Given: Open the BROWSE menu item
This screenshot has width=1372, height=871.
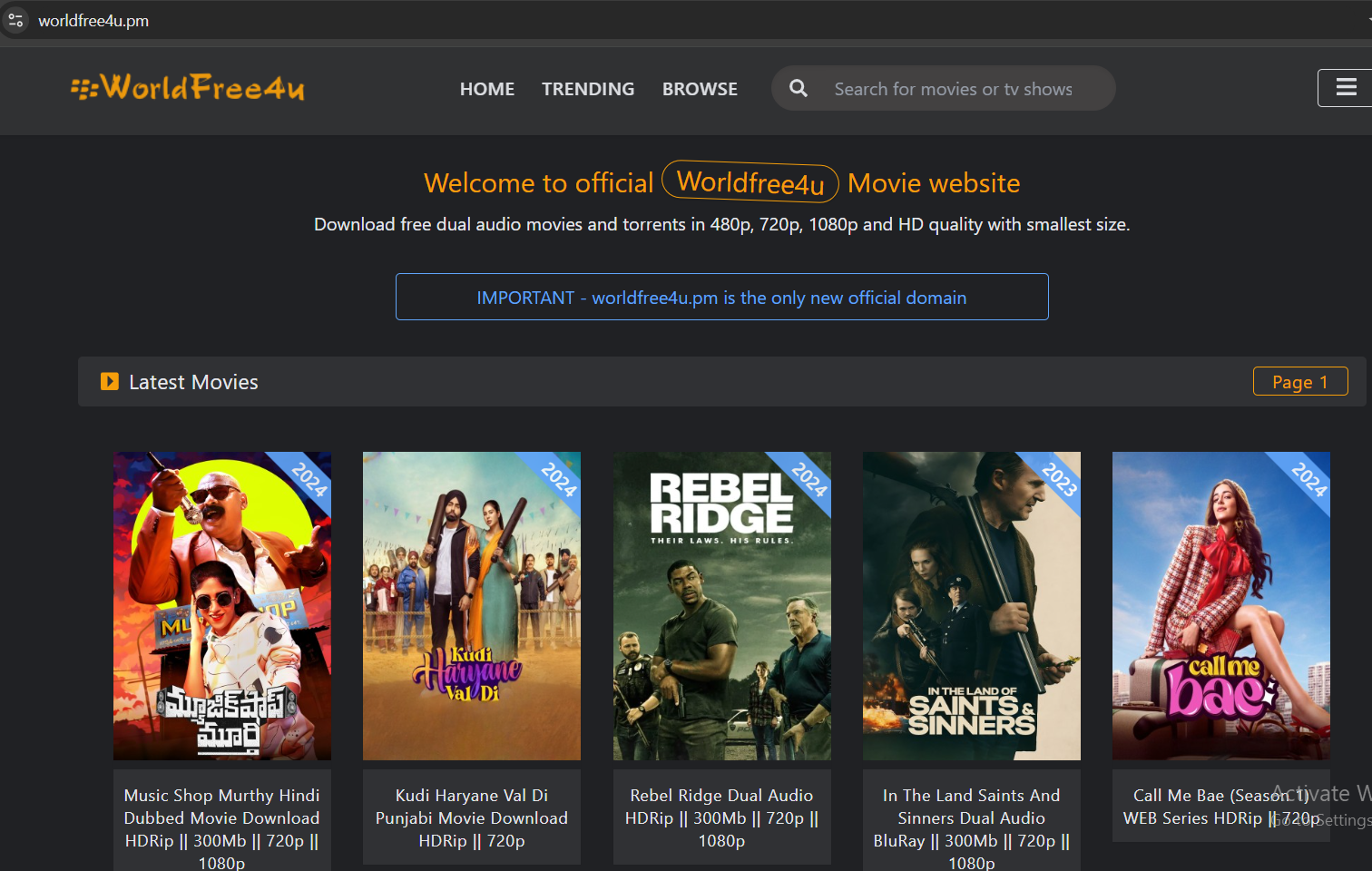Looking at the screenshot, I should click(700, 89).
